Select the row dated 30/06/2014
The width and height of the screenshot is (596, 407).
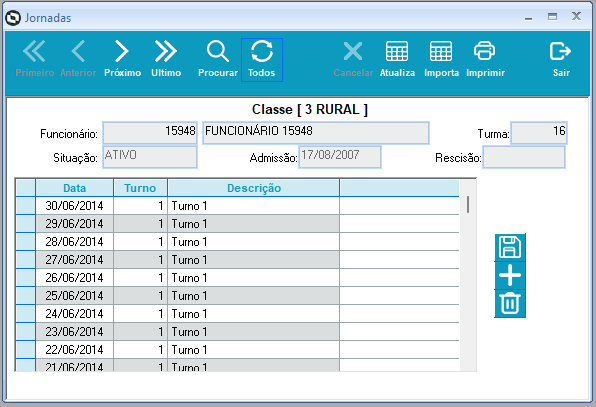tap(237, 206)
